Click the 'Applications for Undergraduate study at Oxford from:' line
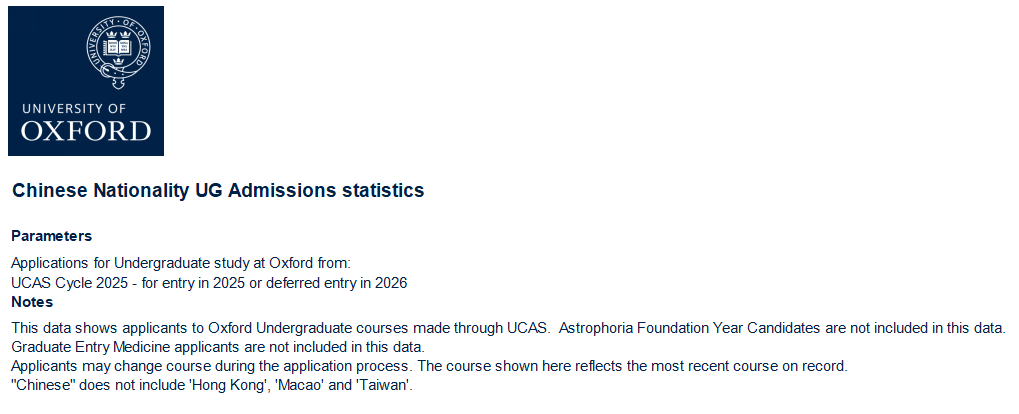This screenshot has height=414, width=1019. pos(181,263)
